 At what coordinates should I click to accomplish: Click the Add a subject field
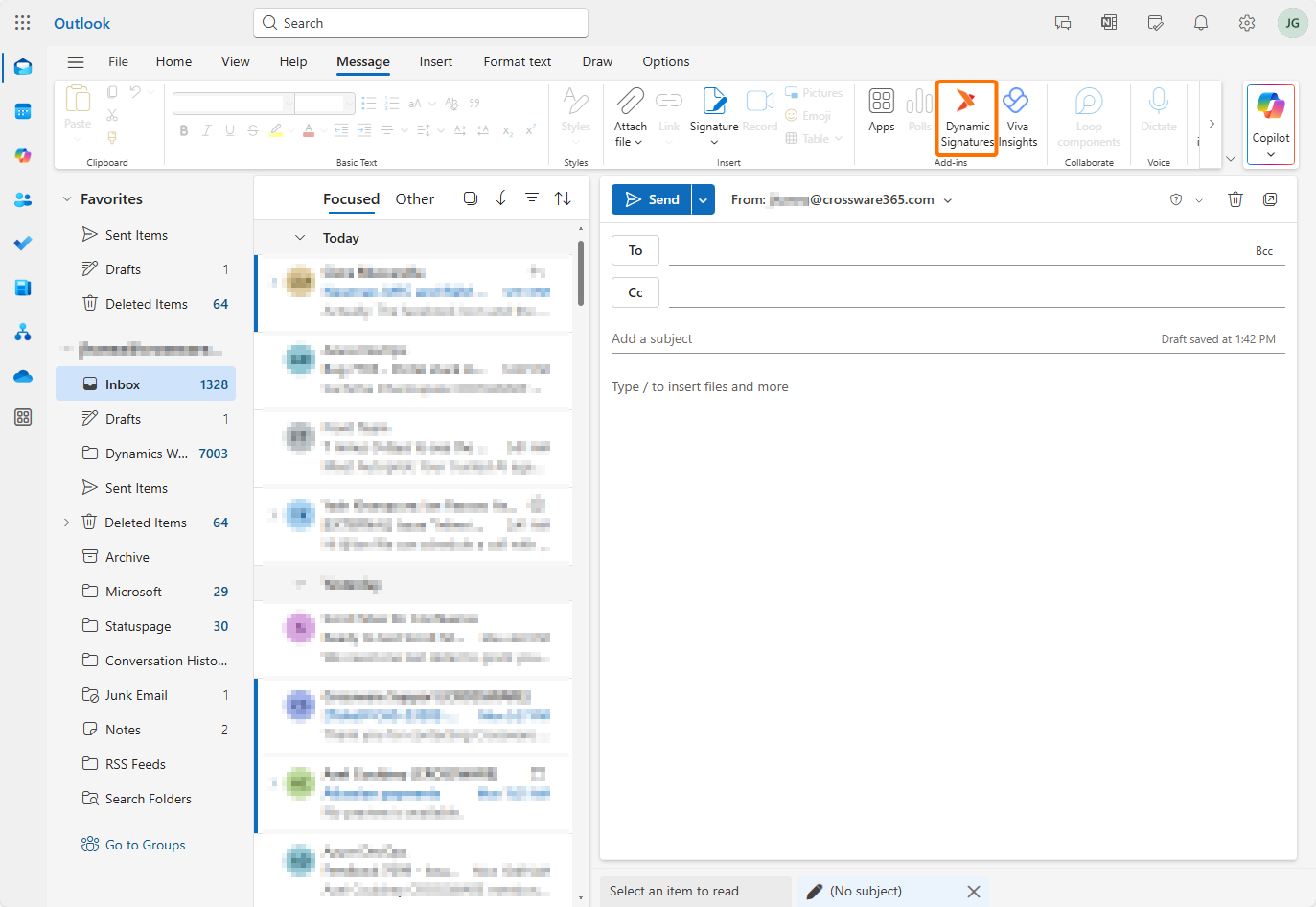pos(863,339)
